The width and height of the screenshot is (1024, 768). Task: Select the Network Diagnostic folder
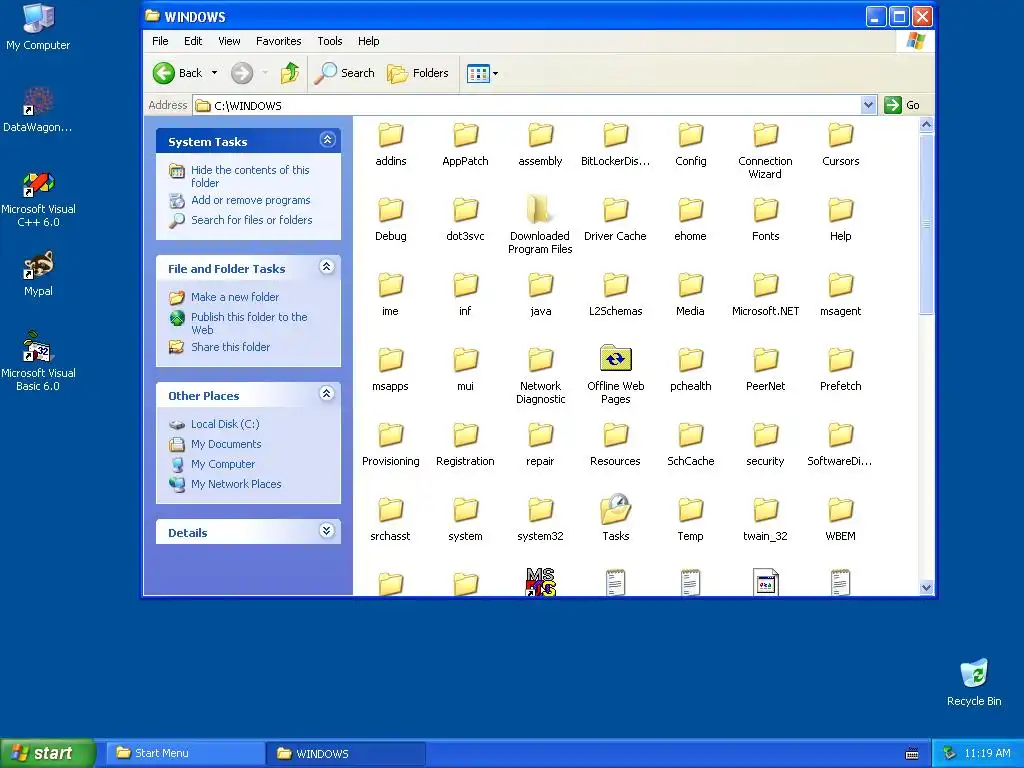point(540,374)
